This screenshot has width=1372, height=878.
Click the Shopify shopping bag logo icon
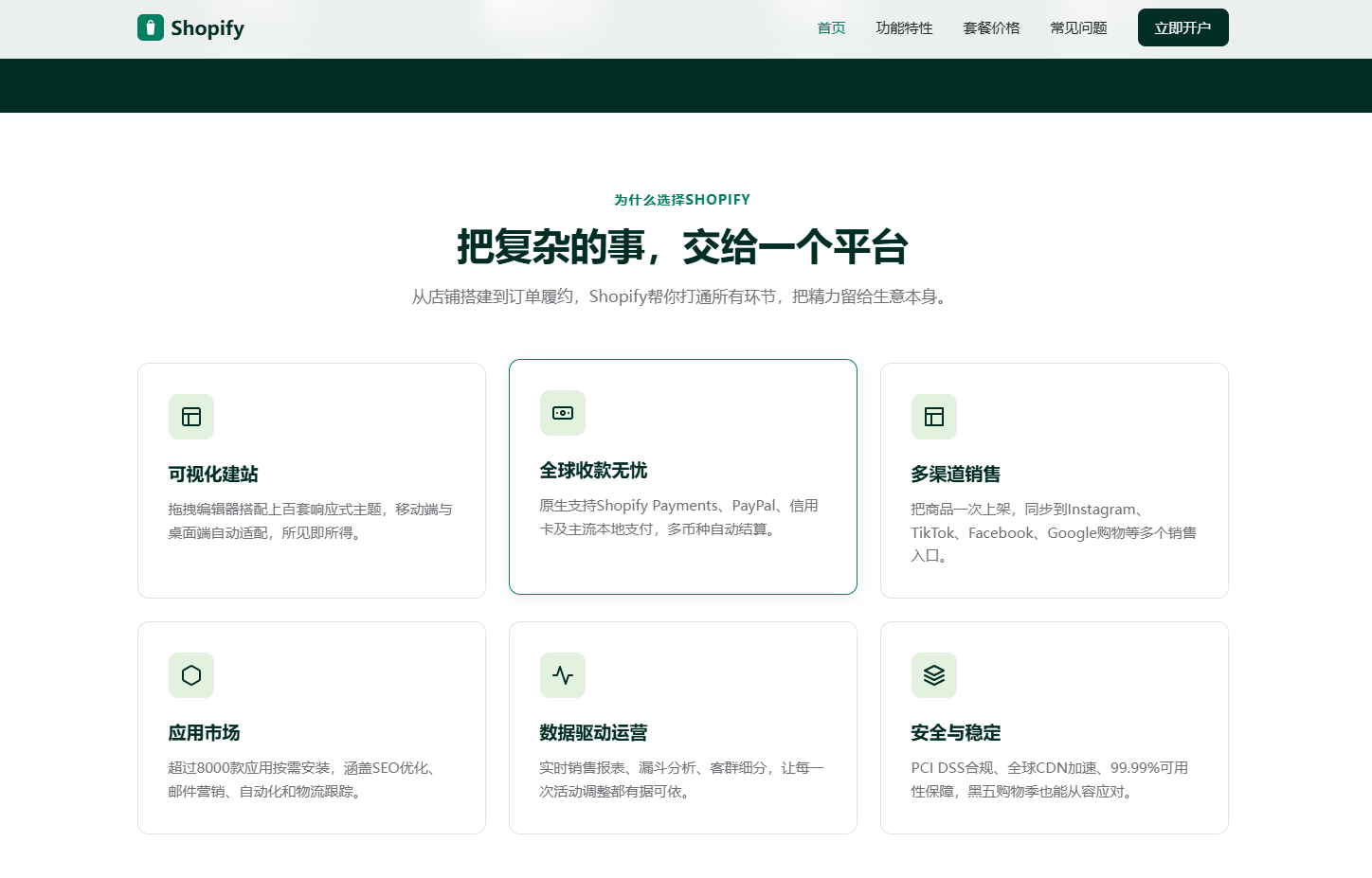click(151, 27)
